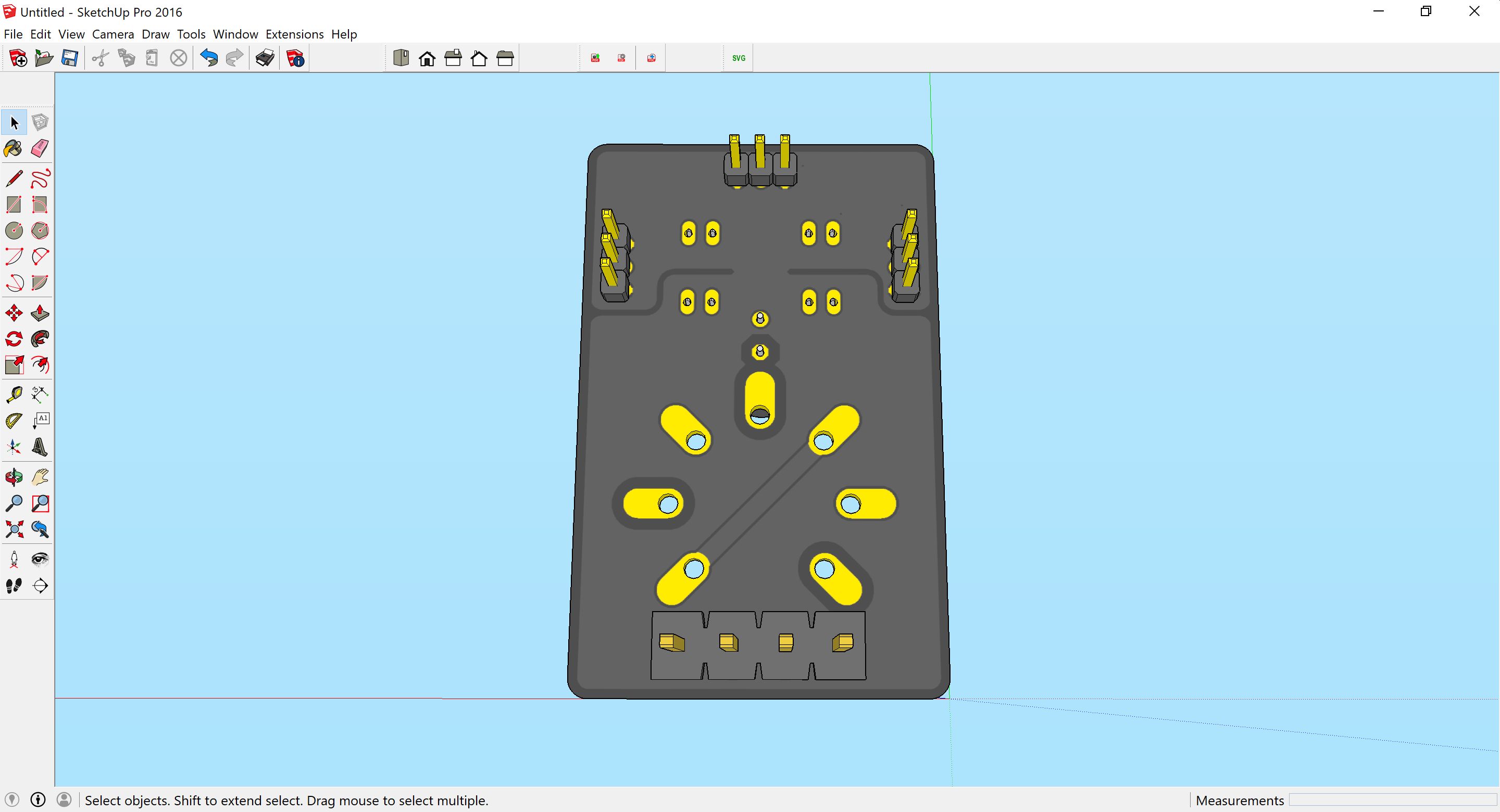Select the Rectangle tool
Viewport: 1500px width, 812px height.
coord(14,205)
